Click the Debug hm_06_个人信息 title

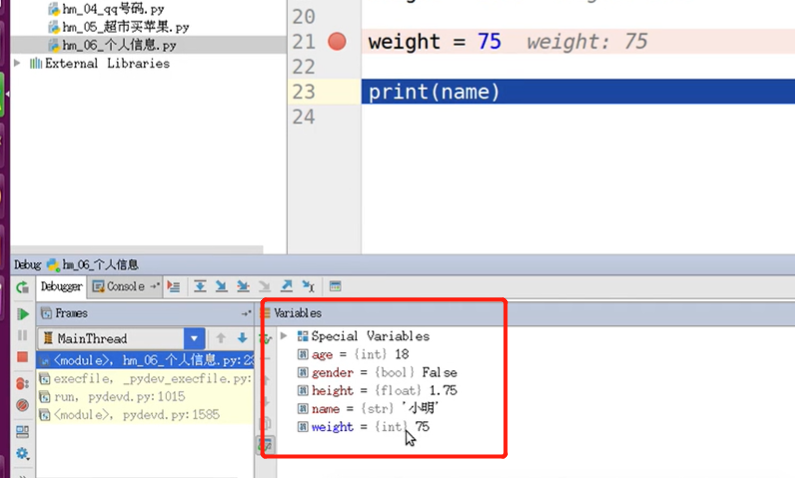[76, 265]
